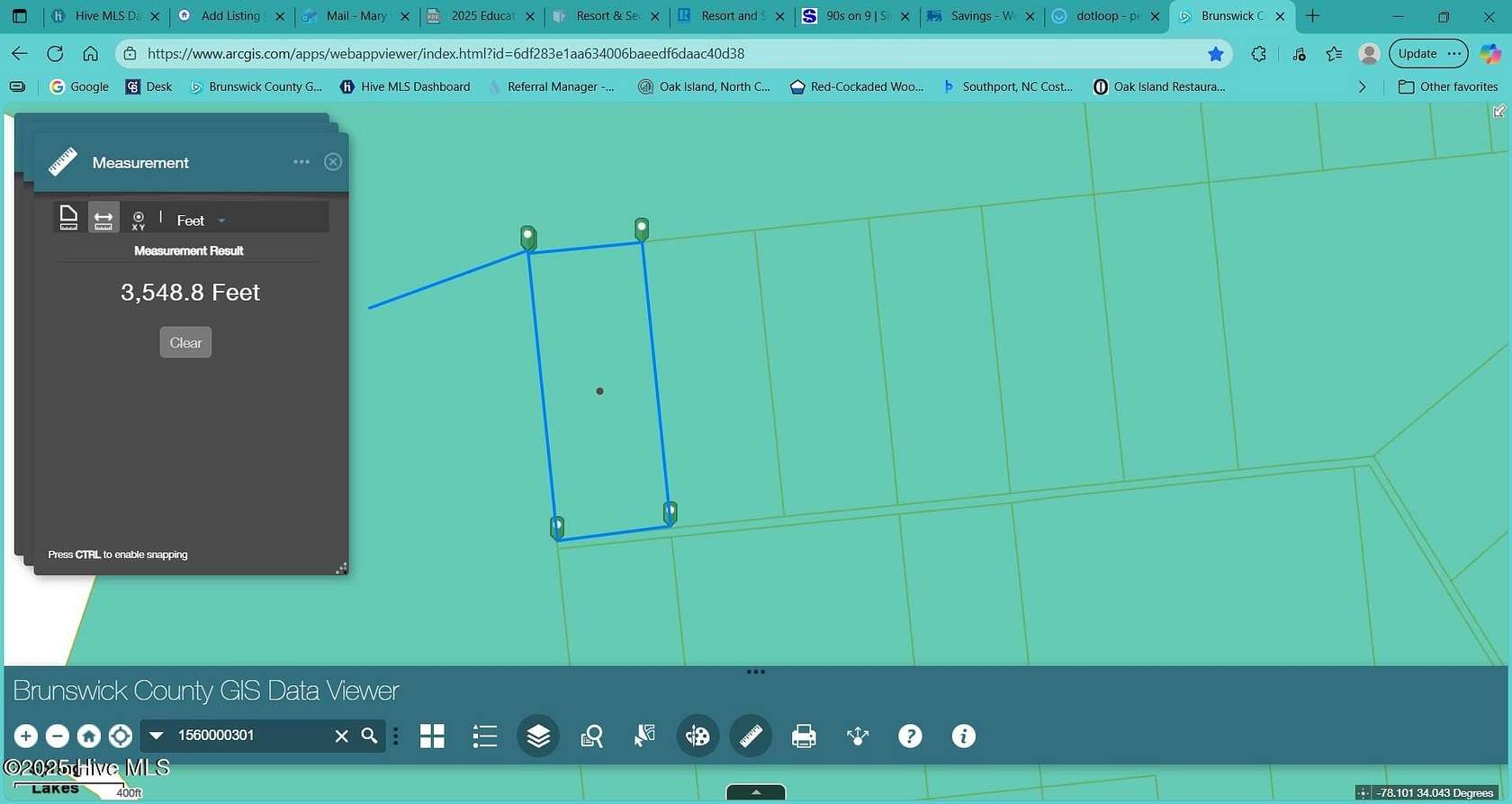1512x804 pixels.
Task: Open the draw palette tool
Action: point(697,736)
